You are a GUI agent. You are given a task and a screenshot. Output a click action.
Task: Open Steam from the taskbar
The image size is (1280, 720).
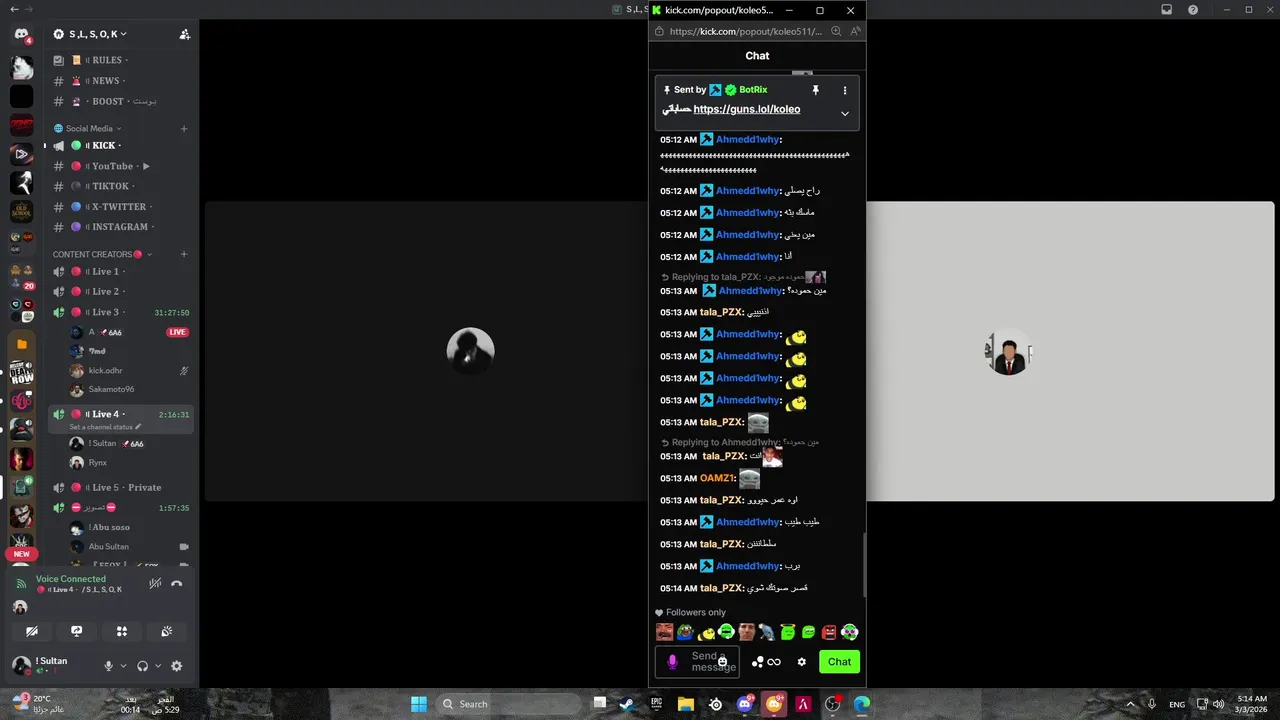[x=626, y=704]
